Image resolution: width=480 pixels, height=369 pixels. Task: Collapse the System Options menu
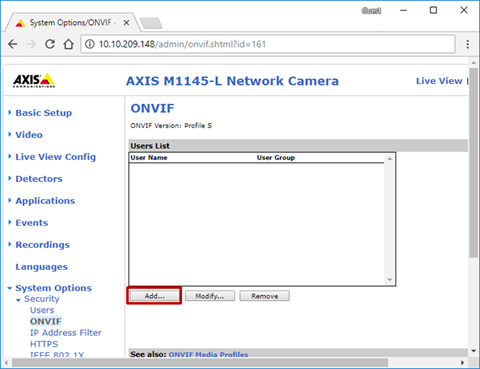coord(53,288)
